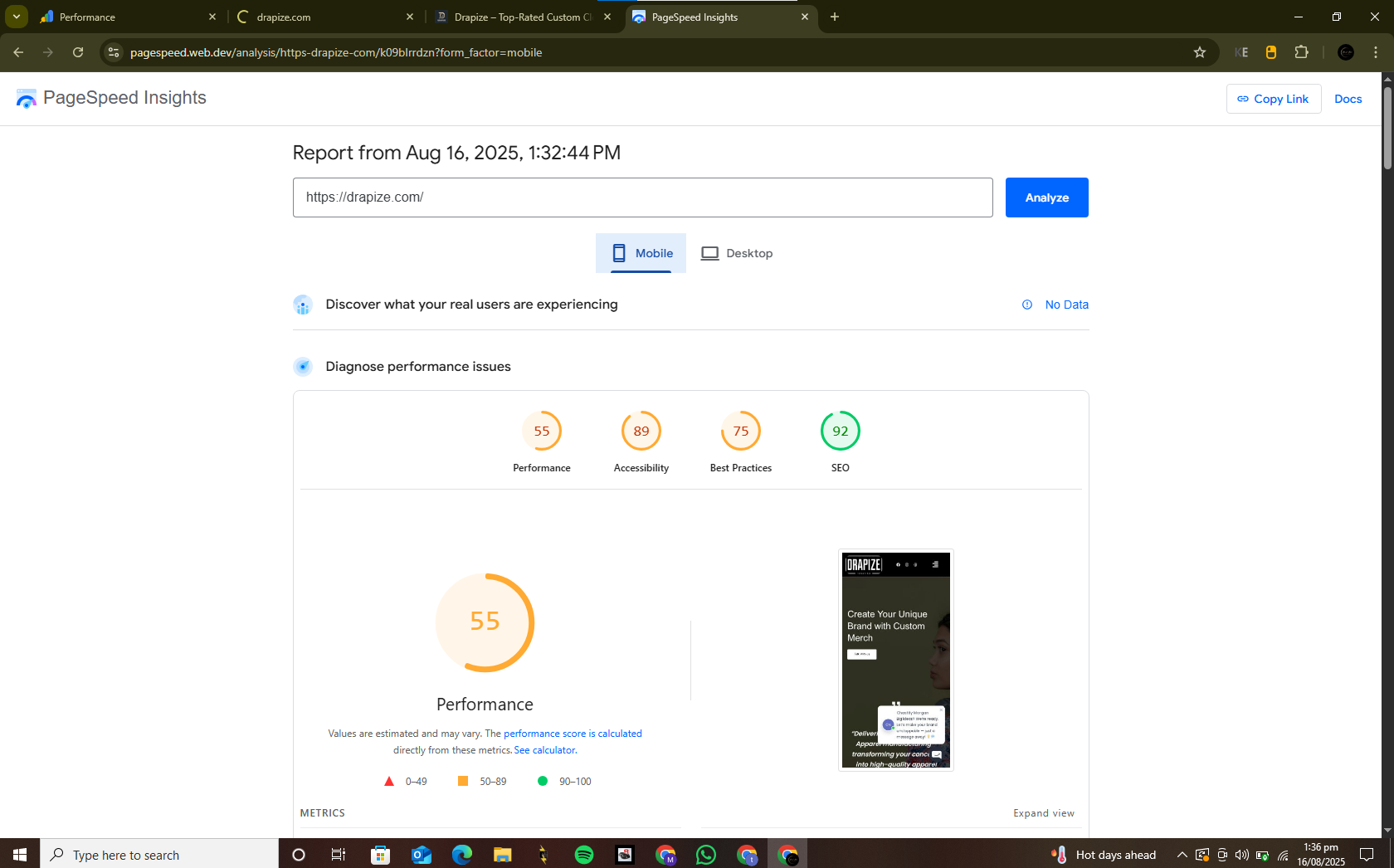The width and height of the screenshot is (1394, 868).
Task: Open 'performance score is calculated' link
Action: pyautogui.click(x=573, y=734)
